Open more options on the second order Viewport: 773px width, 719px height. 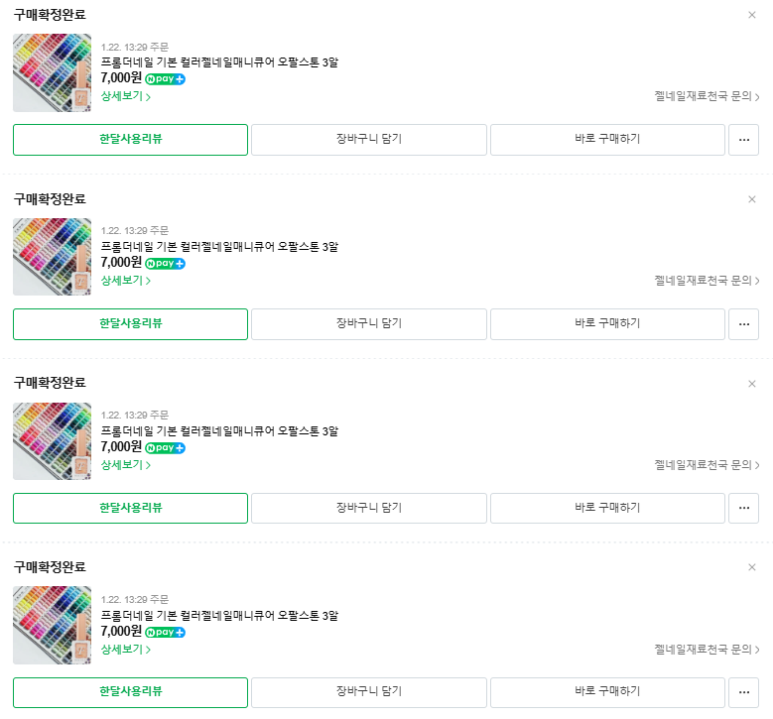[743, 324]
